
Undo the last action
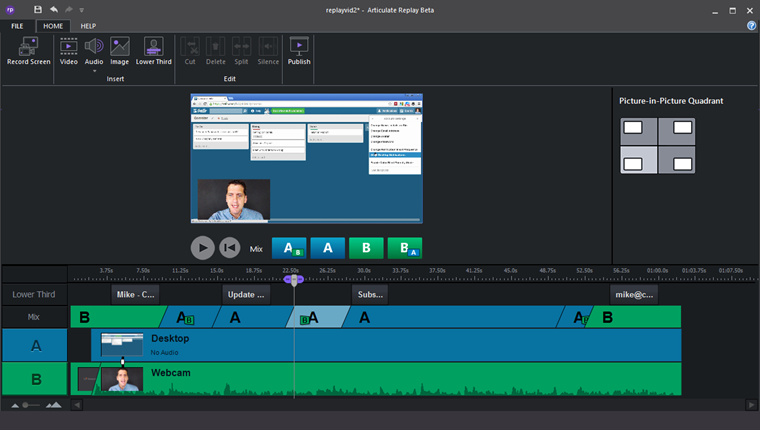tap(53, 9)
